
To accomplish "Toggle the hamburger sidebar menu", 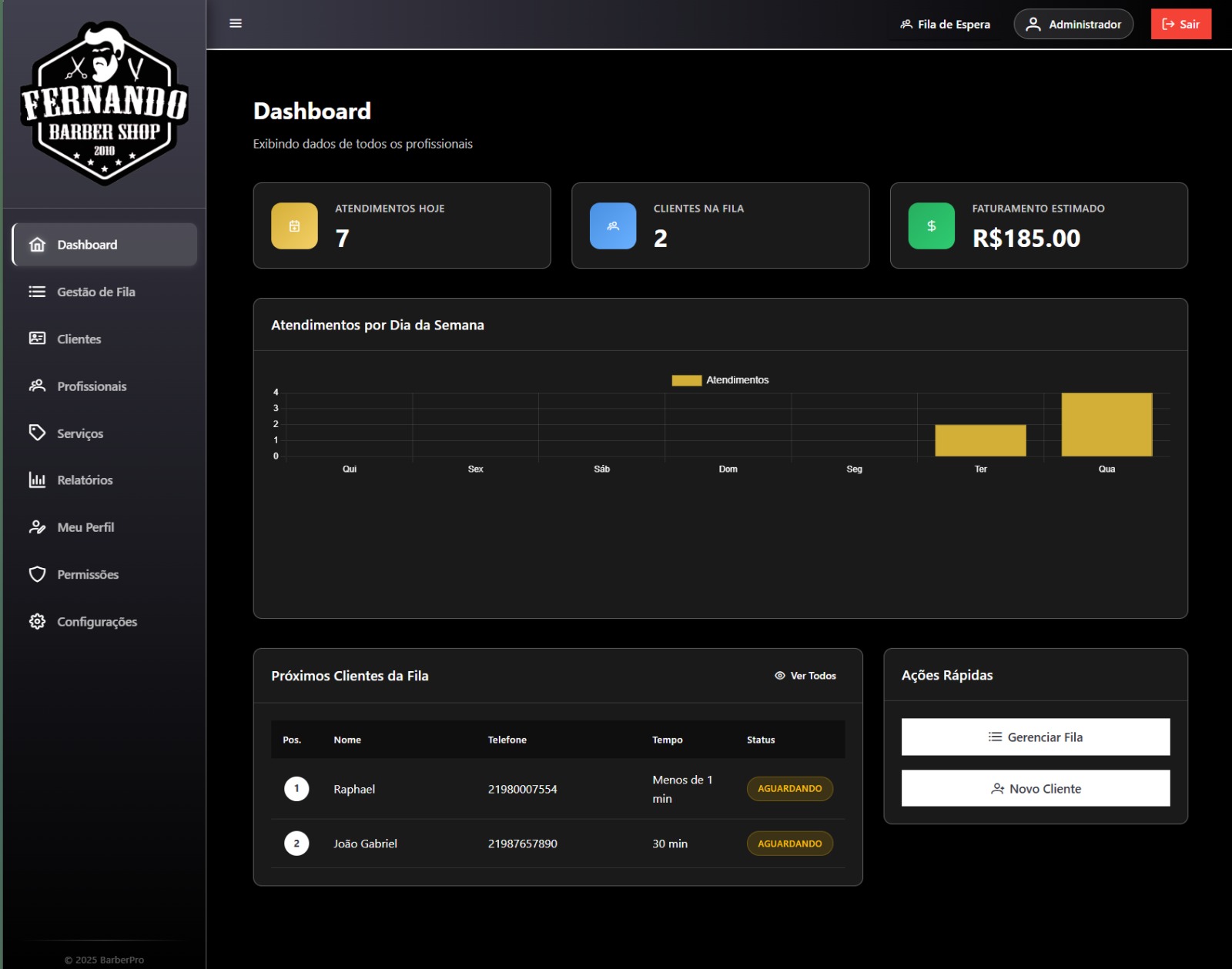I will tap(236, 24).
